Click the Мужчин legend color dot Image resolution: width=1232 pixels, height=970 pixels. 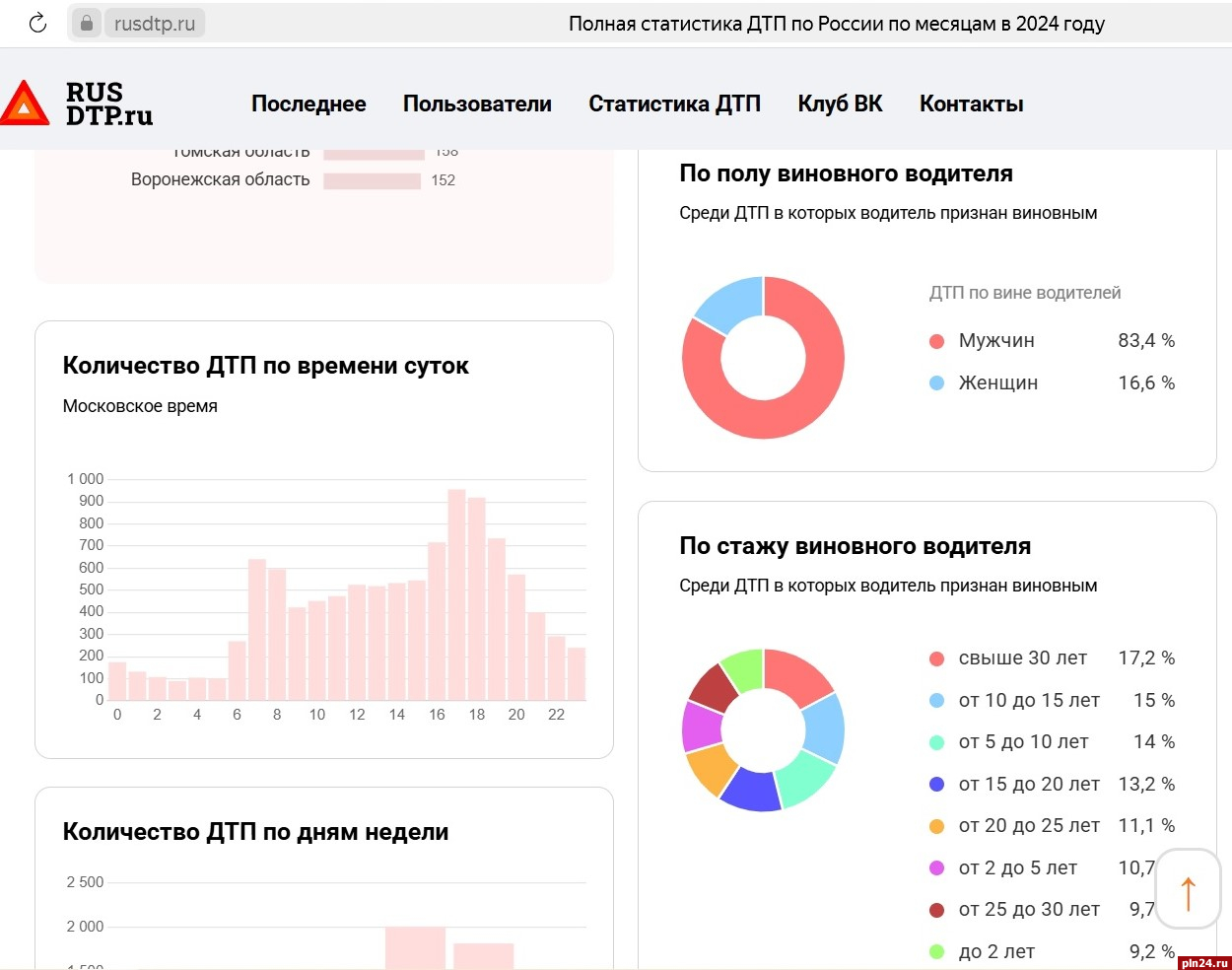coord(936,341)
